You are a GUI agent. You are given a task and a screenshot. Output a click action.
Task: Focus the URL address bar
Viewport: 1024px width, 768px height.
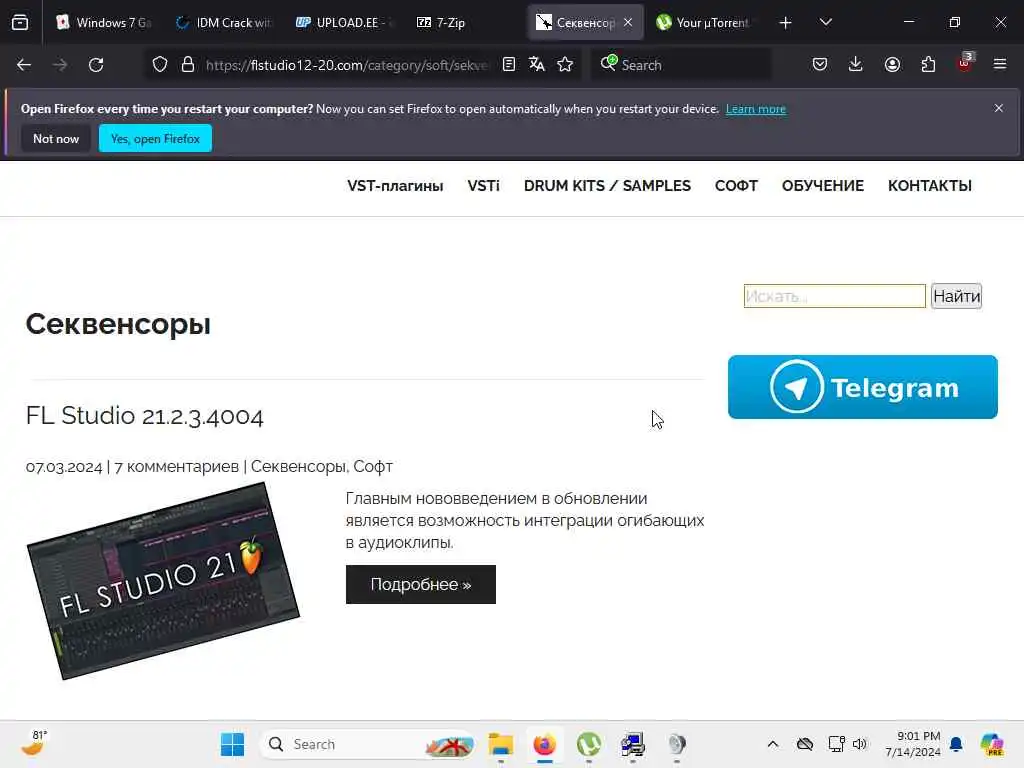[x=346, y=65]
